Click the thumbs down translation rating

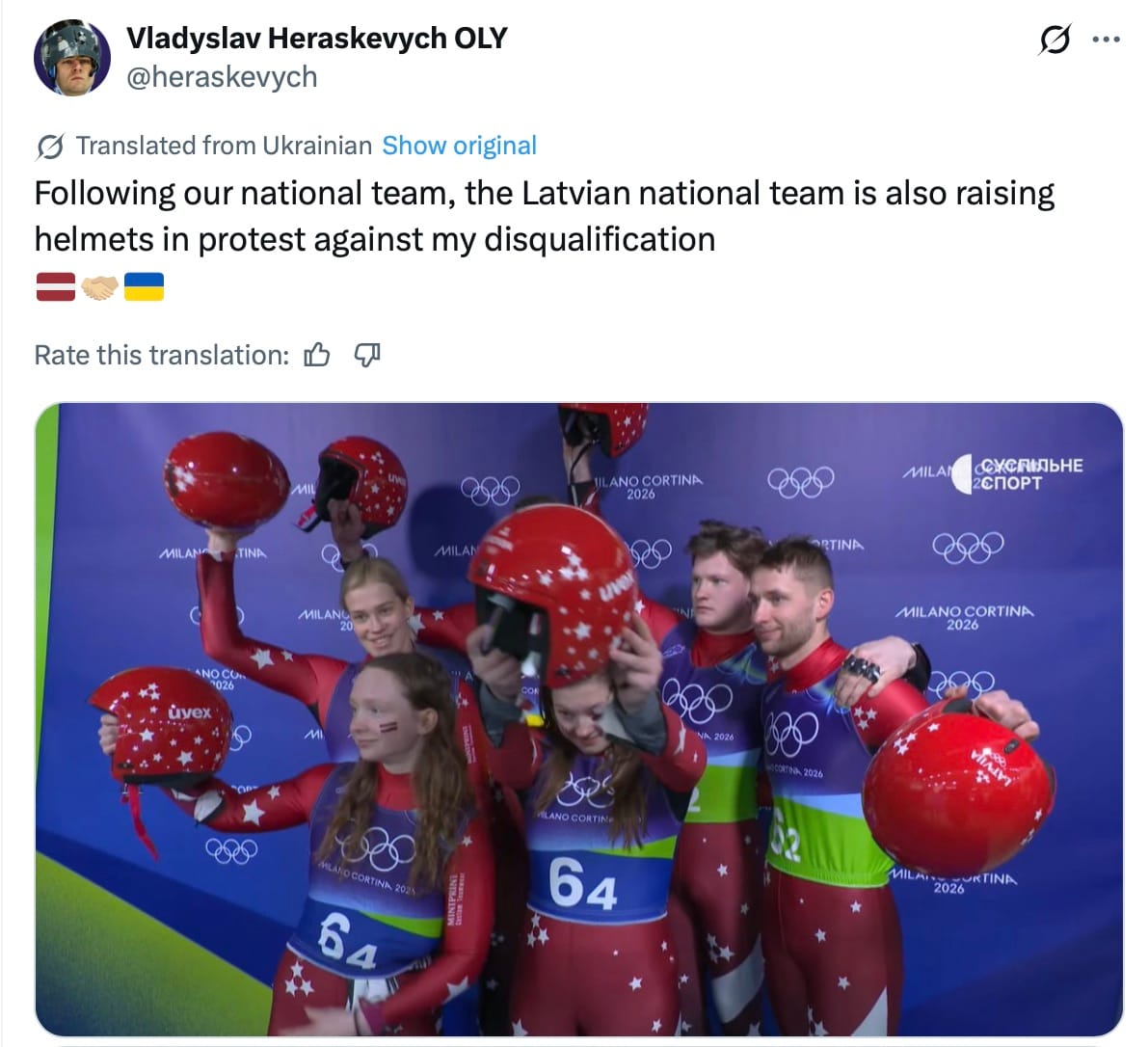click(367, 355)
